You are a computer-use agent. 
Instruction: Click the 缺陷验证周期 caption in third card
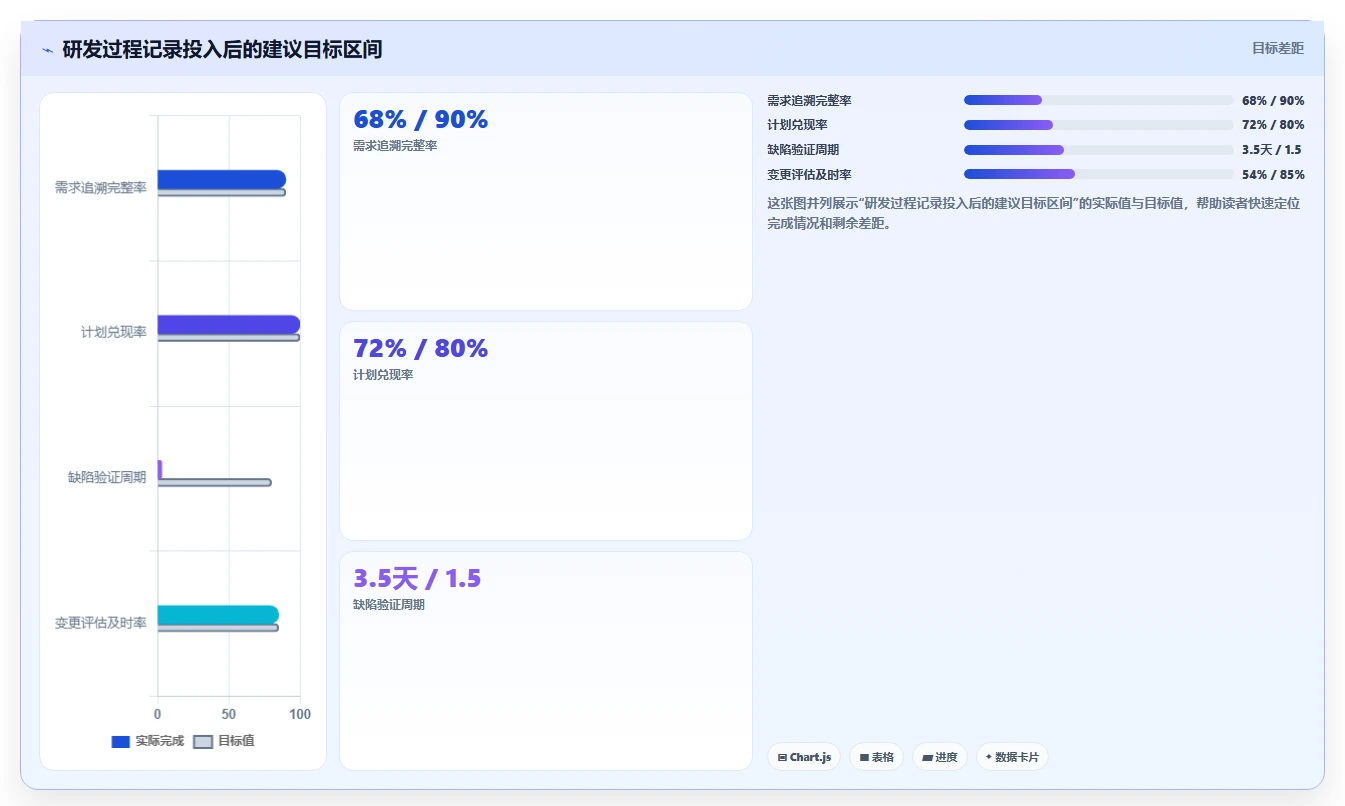389,605
